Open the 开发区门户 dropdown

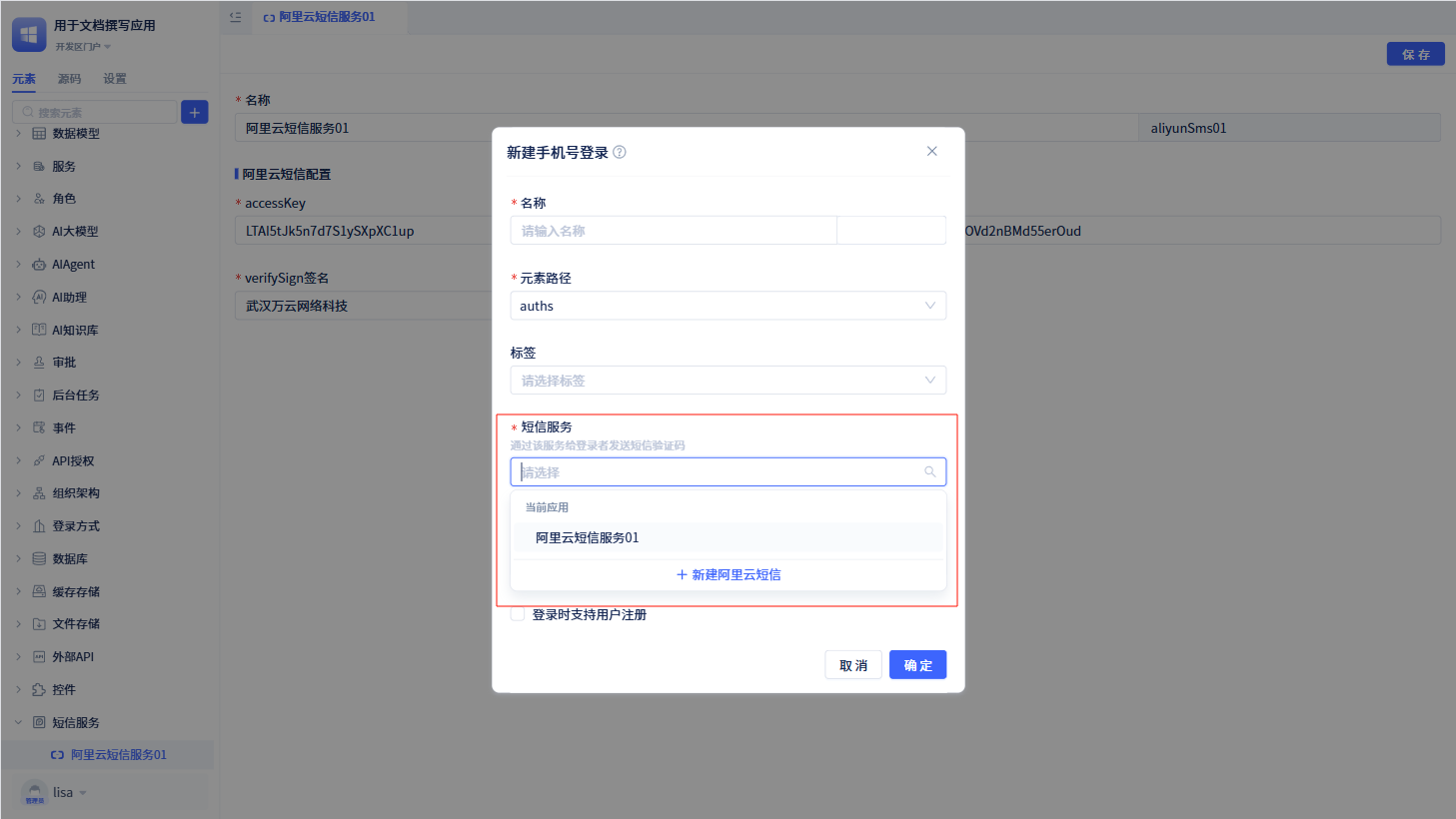click(x=83, y=47)
